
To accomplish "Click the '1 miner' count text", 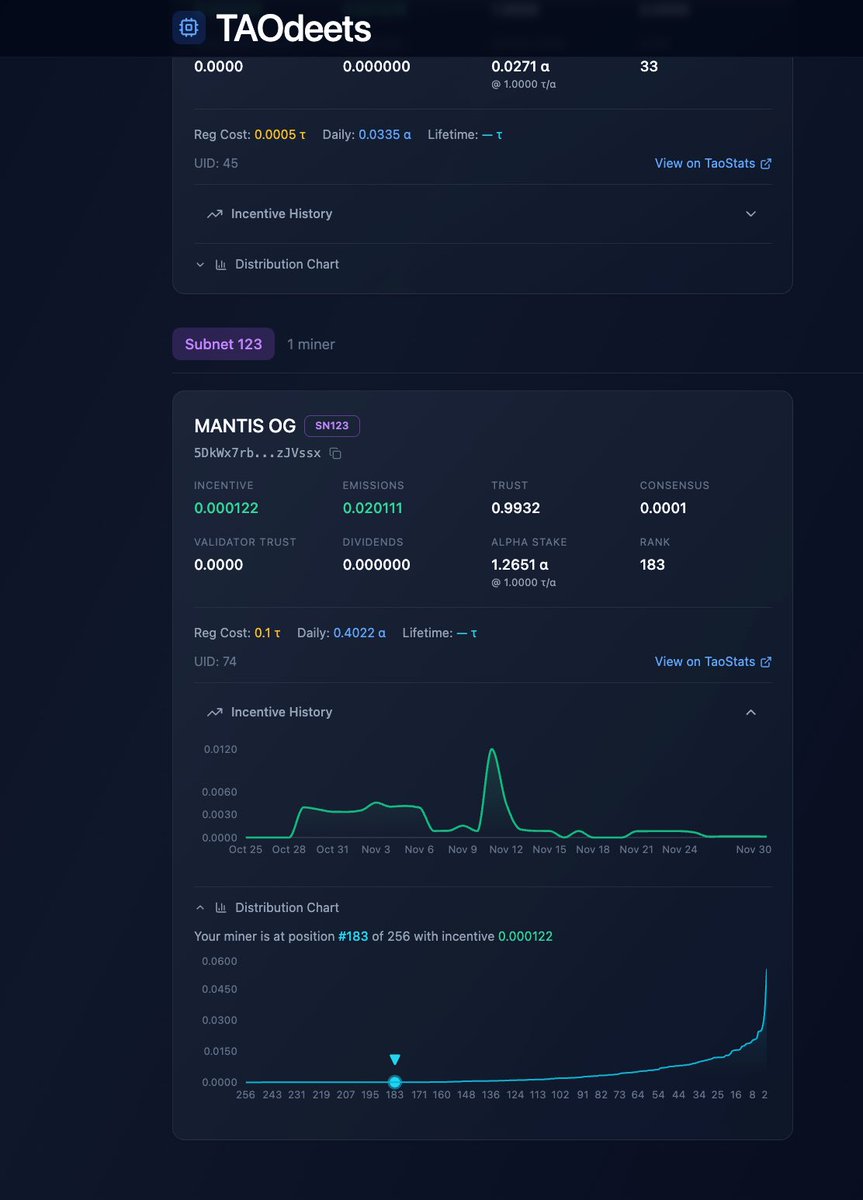I will tap(311, 344).
